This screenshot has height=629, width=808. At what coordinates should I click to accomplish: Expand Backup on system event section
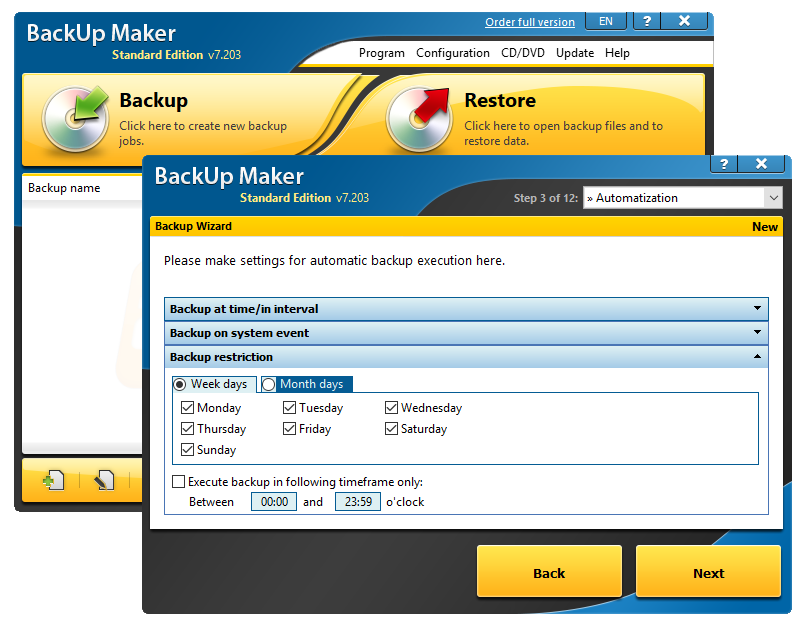pos(468,333)
